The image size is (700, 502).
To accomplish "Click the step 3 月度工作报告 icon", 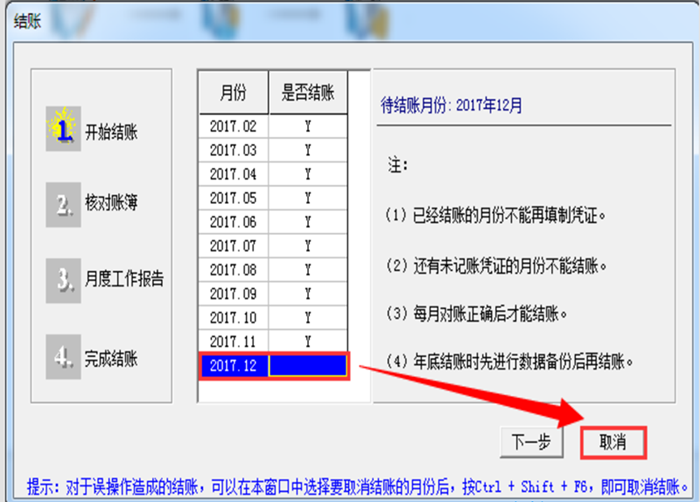I will [x=63, y=280].
